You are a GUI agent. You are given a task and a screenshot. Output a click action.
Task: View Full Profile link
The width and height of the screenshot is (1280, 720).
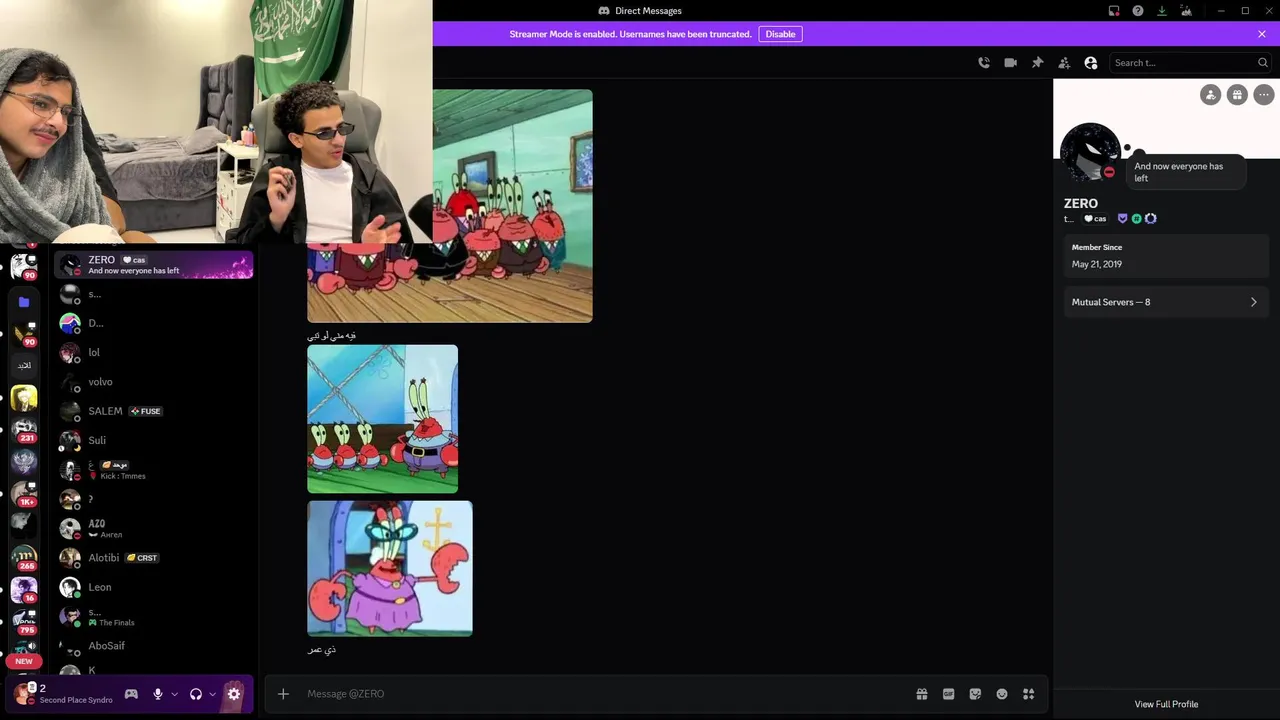tap(1166, 704)
